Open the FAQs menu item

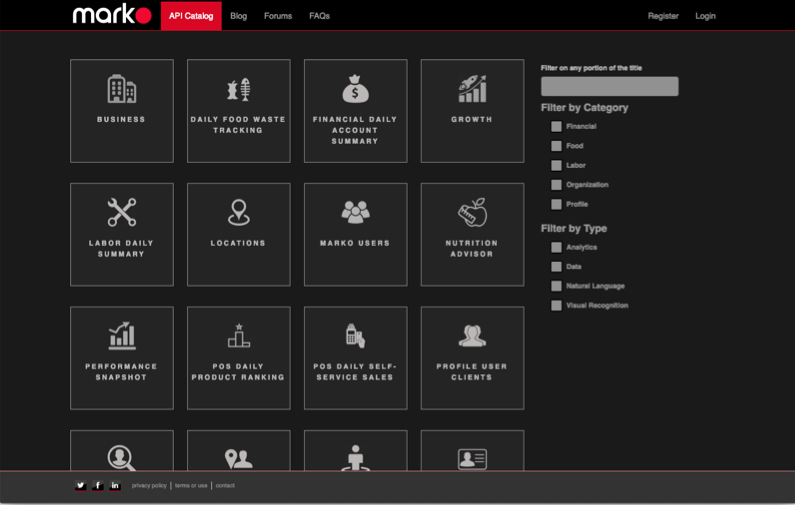pyautogui.click(x=319, y=16)
